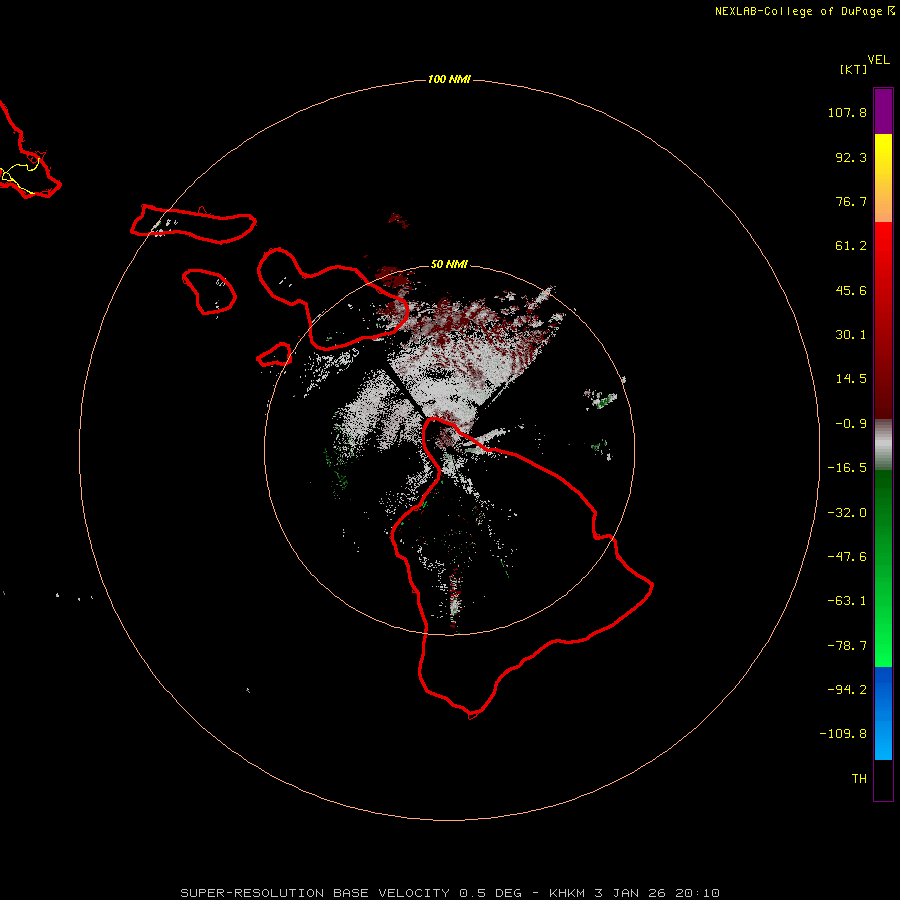Screen dimensions: 900x900
Task: Click the -16.5 velocity scale value
Action: (847, 468)
